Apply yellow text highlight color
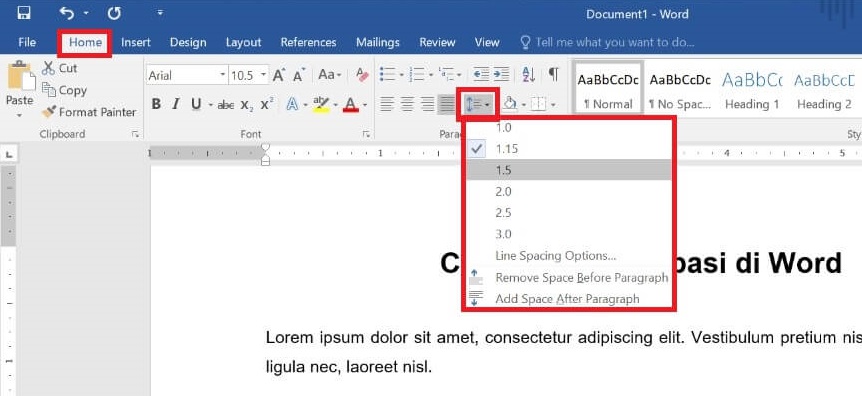Image resolution: width=862 pixels, height=396 pixels. click(x=321, y=104)
